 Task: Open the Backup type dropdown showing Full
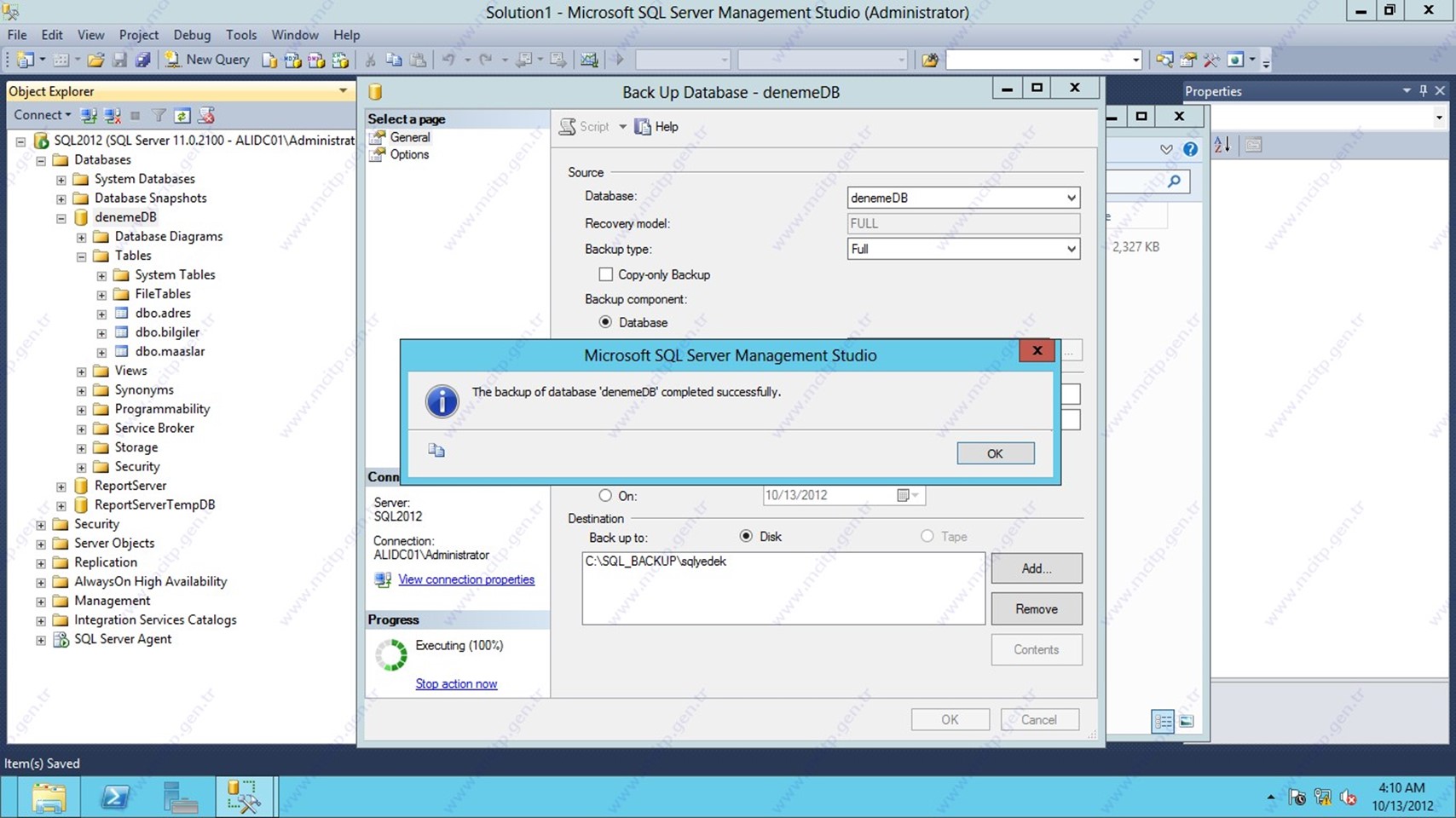(x=963, y=249)
